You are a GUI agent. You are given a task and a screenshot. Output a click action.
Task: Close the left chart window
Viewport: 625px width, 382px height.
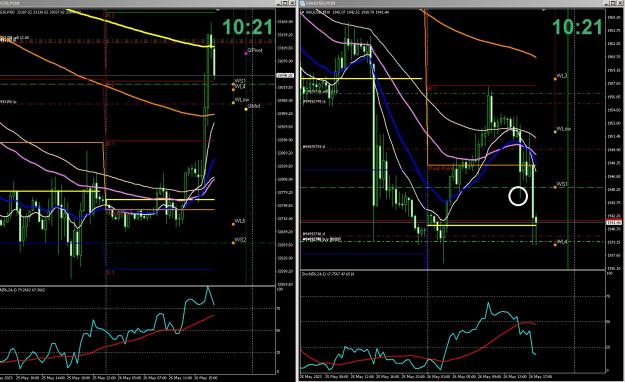[292, 3]
